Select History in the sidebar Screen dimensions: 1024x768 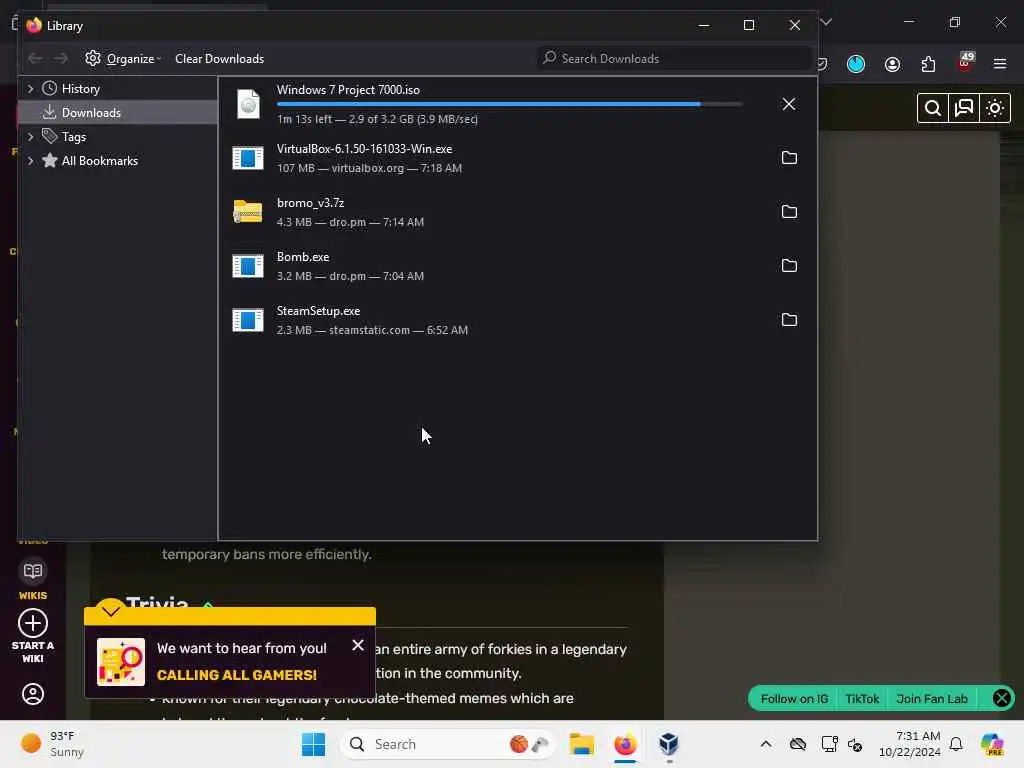click(x=80, y=88)
